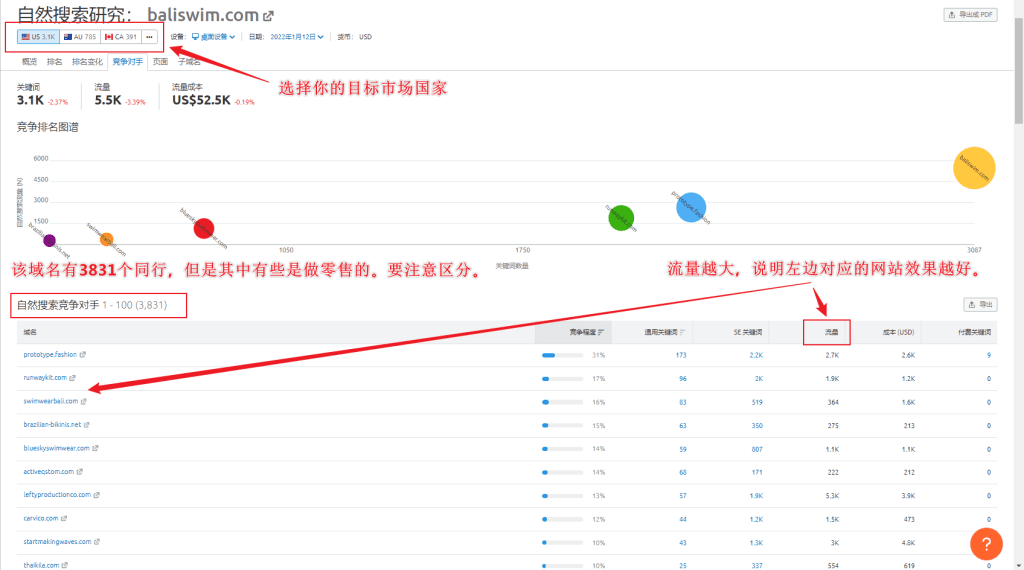The width and height of the screenshot is (1024, 570).
Task: Click the orange help question mark button
Action: click(x=985, y=544)
